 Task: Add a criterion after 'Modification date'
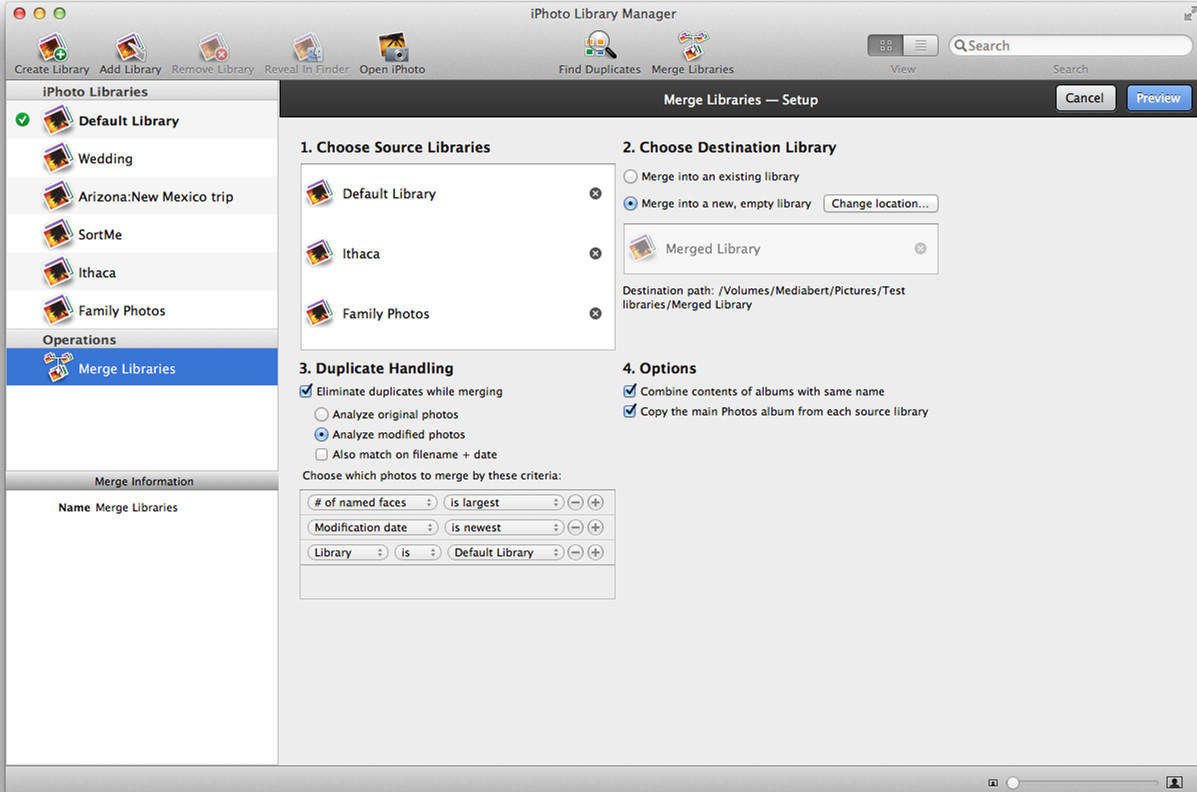tap(595, 528)
